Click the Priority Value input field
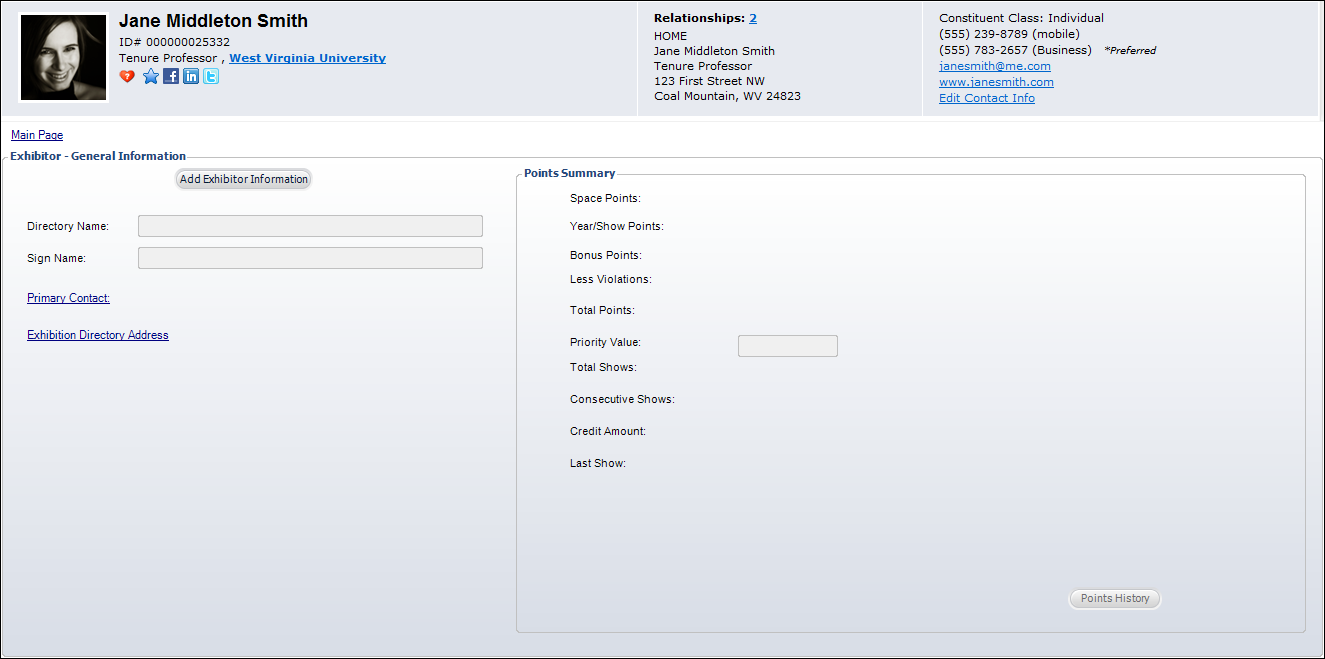The image size is (1325, 659). (x=788, y=346)
